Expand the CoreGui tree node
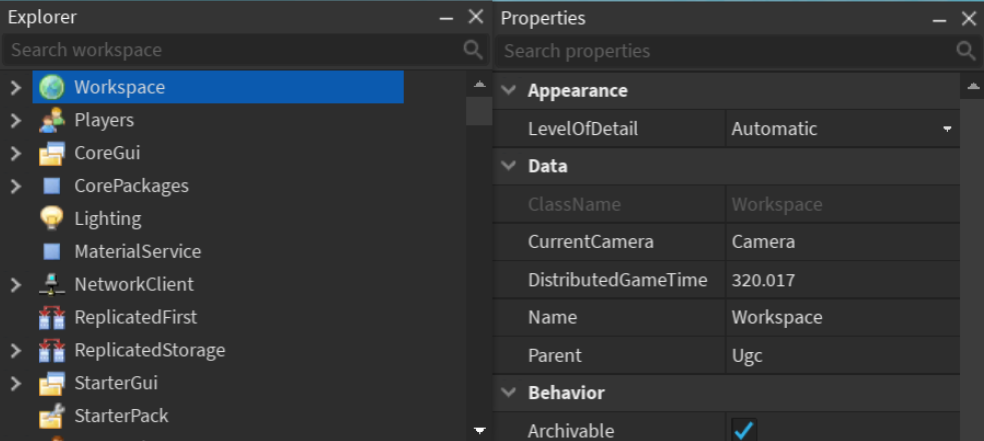984x441 pixels. coord(16,153)
